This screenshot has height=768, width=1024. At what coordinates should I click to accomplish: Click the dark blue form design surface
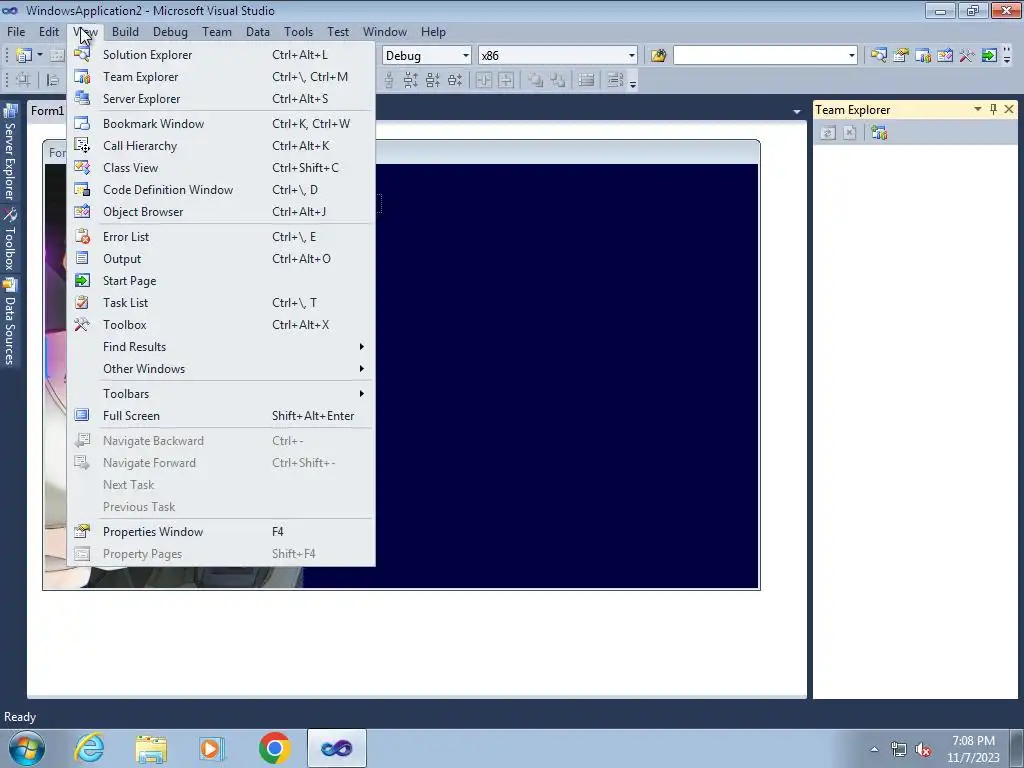(566, 376)
